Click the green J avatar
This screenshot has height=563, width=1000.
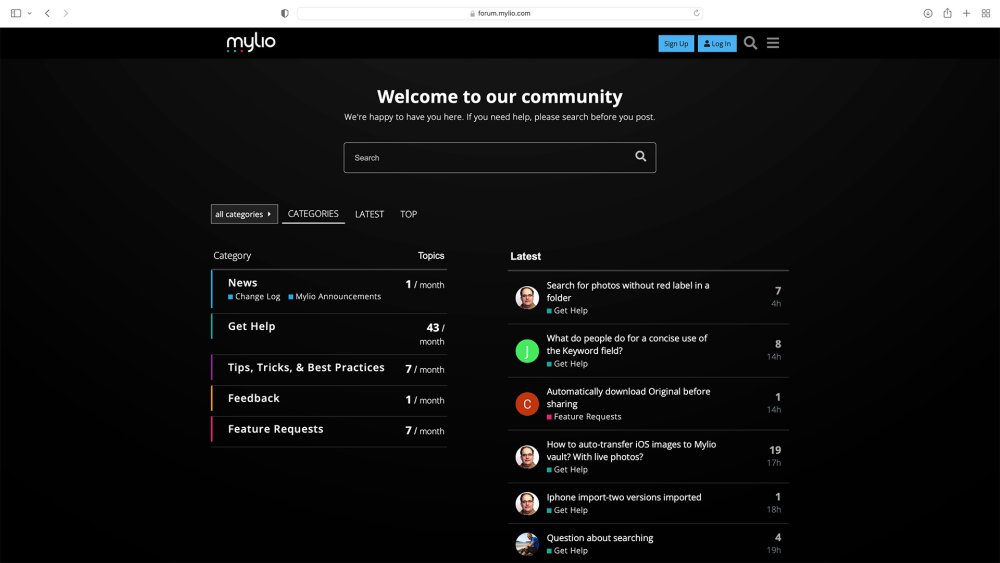click(527, 351)
